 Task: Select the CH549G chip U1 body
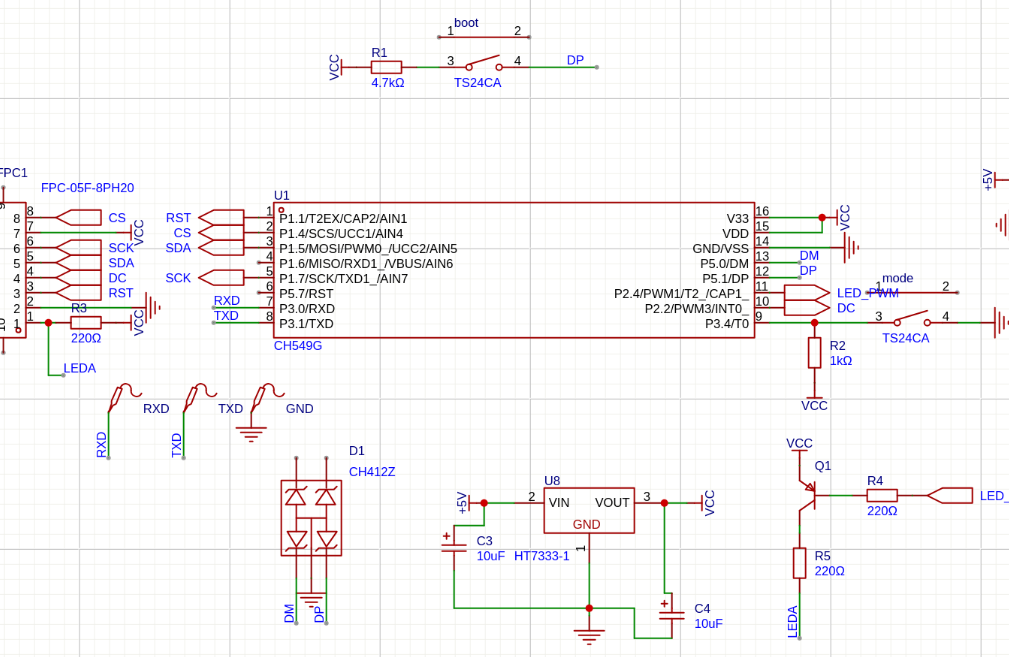coord(514,270)
